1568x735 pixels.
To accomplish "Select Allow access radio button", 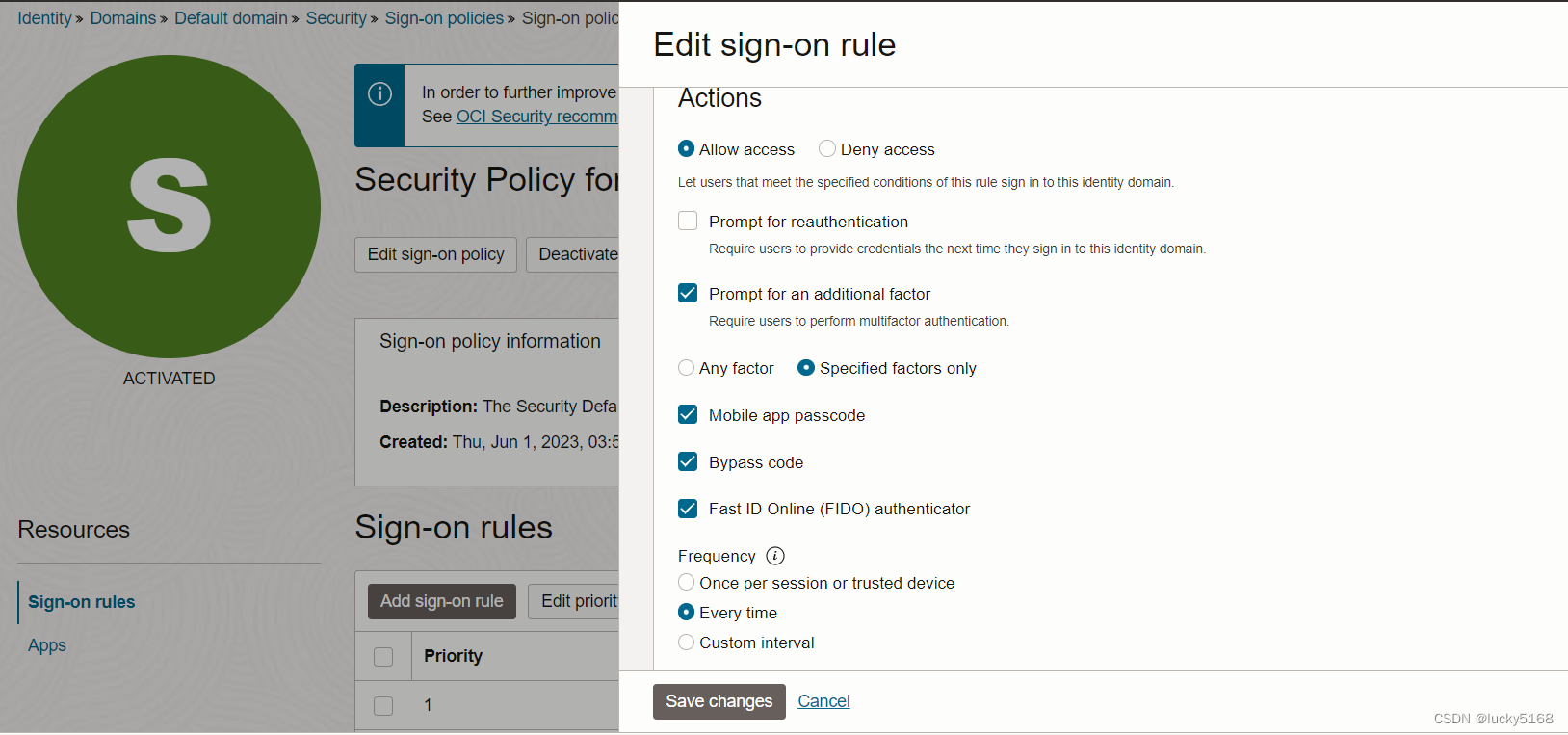I will pyautogui.click(x=686, y=148).
